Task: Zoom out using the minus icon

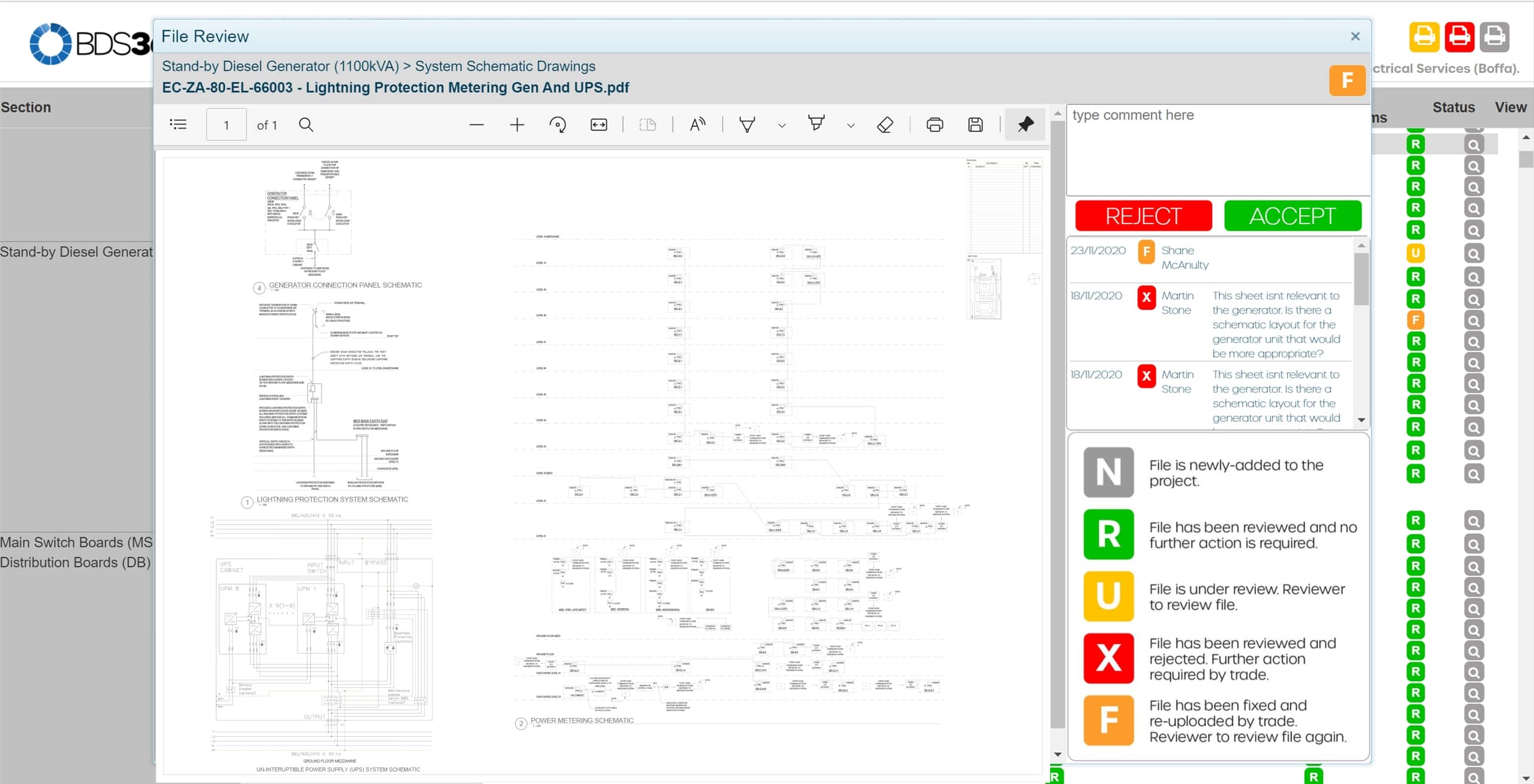Action: point(476,125)
